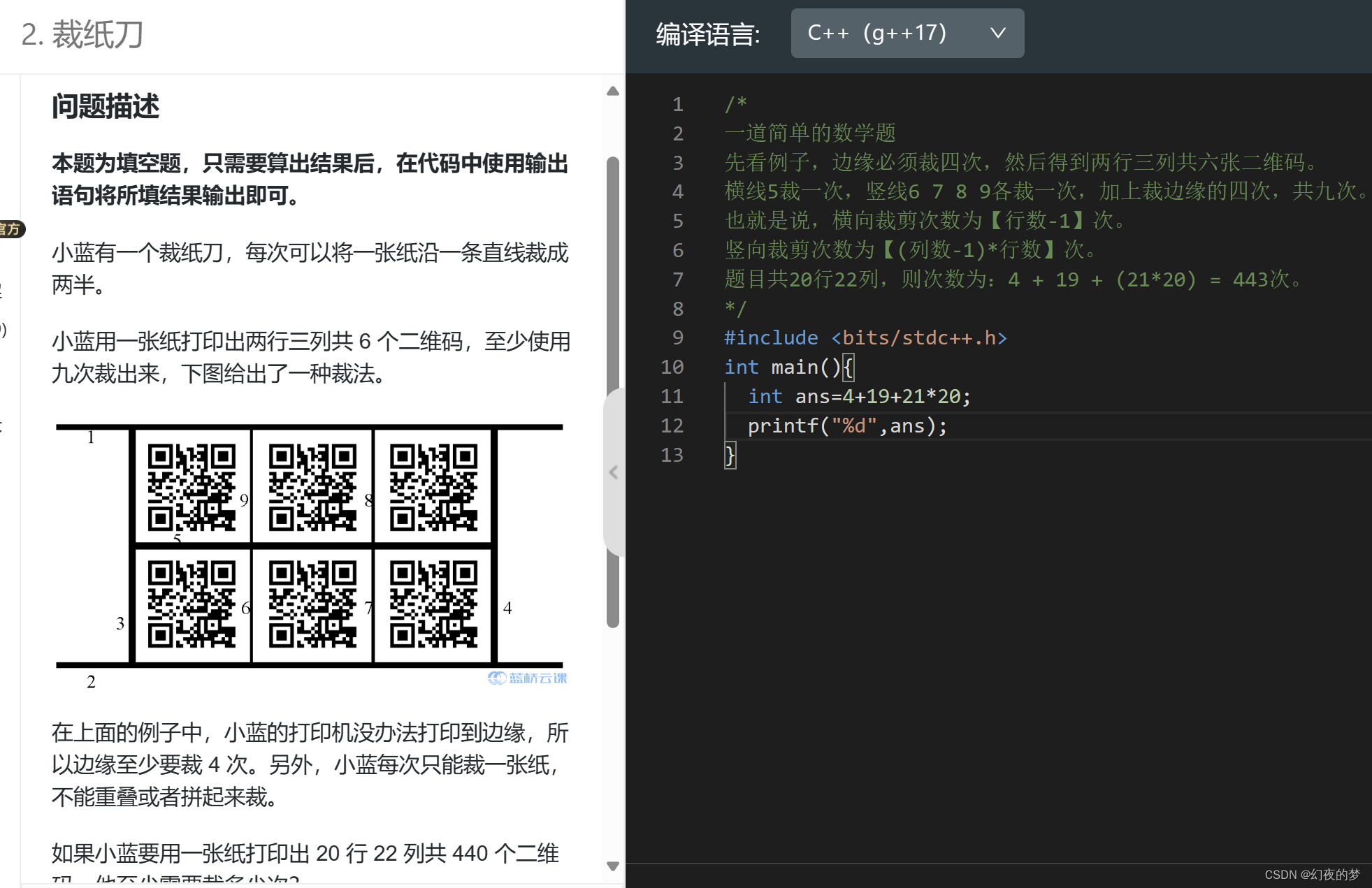
Task: Click the problem description scrollbar thumb
Action: coord(613,391)
